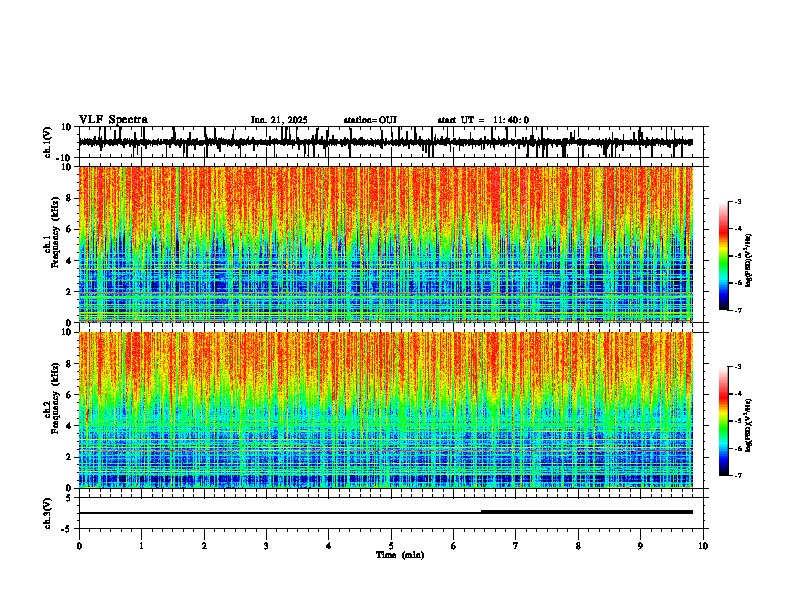The height and width of the screenshot is (612, 792).
Task: Click the "start UT = 11:40: 0" text
Action: [483, 120]
